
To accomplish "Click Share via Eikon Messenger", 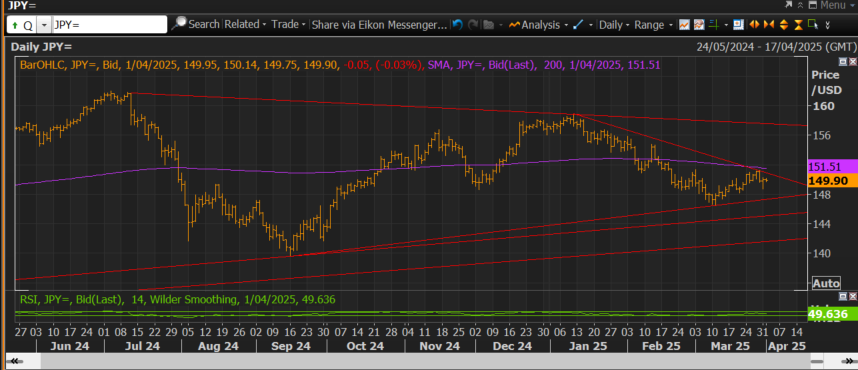I will point(380,25).
